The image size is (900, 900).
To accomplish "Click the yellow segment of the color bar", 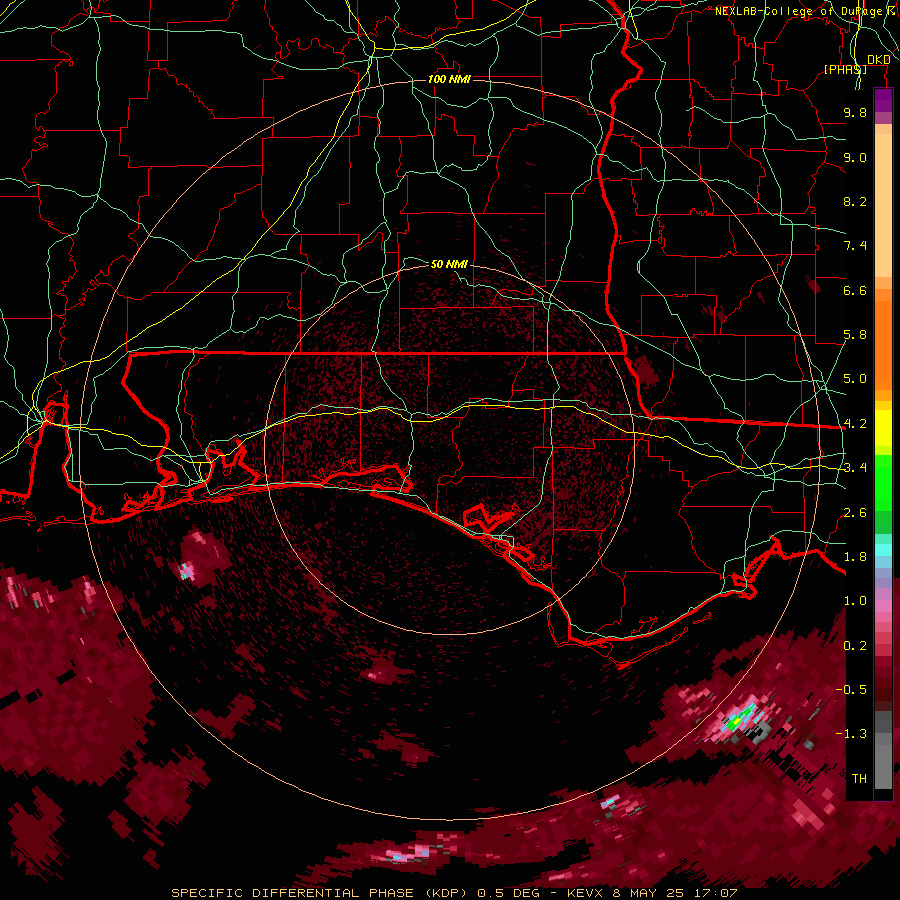I will pyautogui.click(x=883, y=428).
